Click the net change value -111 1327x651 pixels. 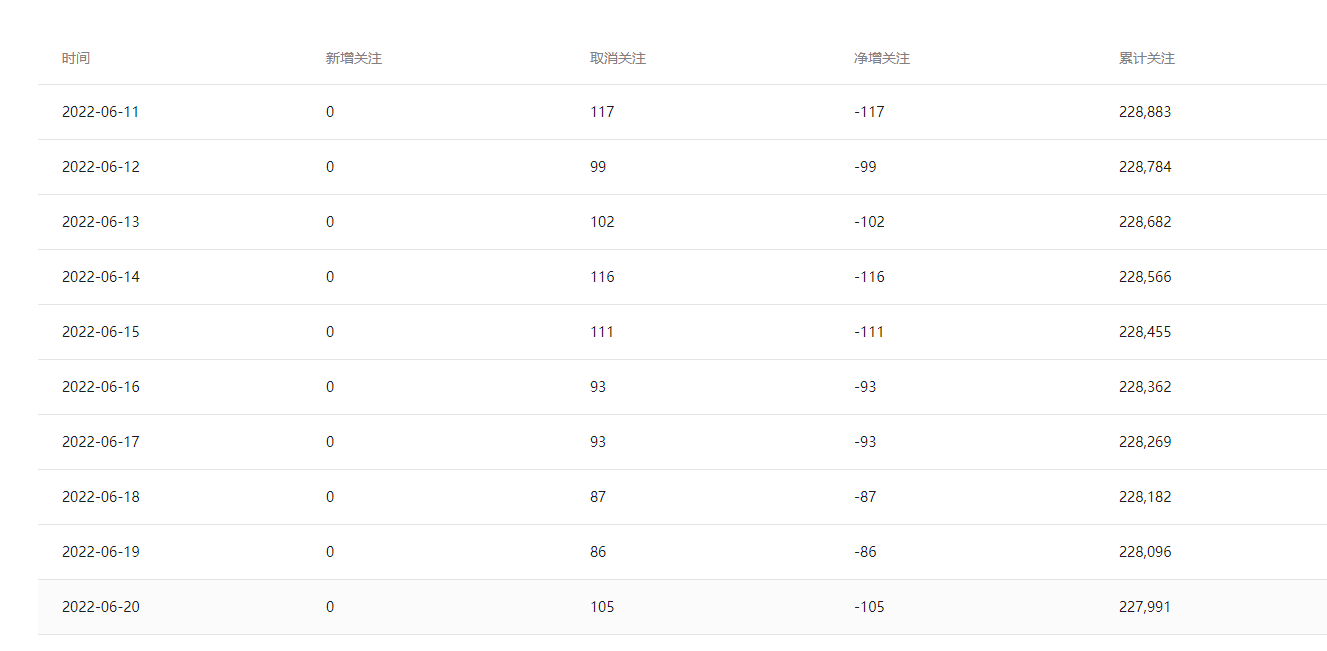tap(870, 332)
